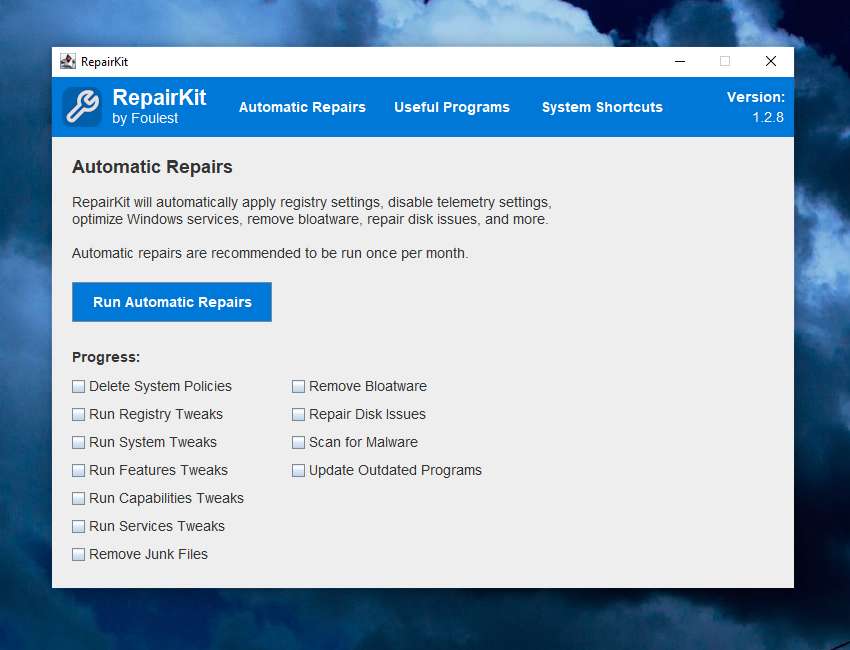The image size is (850, 650).
Task: Open the System Shortcuts tab
Action: 602,107
